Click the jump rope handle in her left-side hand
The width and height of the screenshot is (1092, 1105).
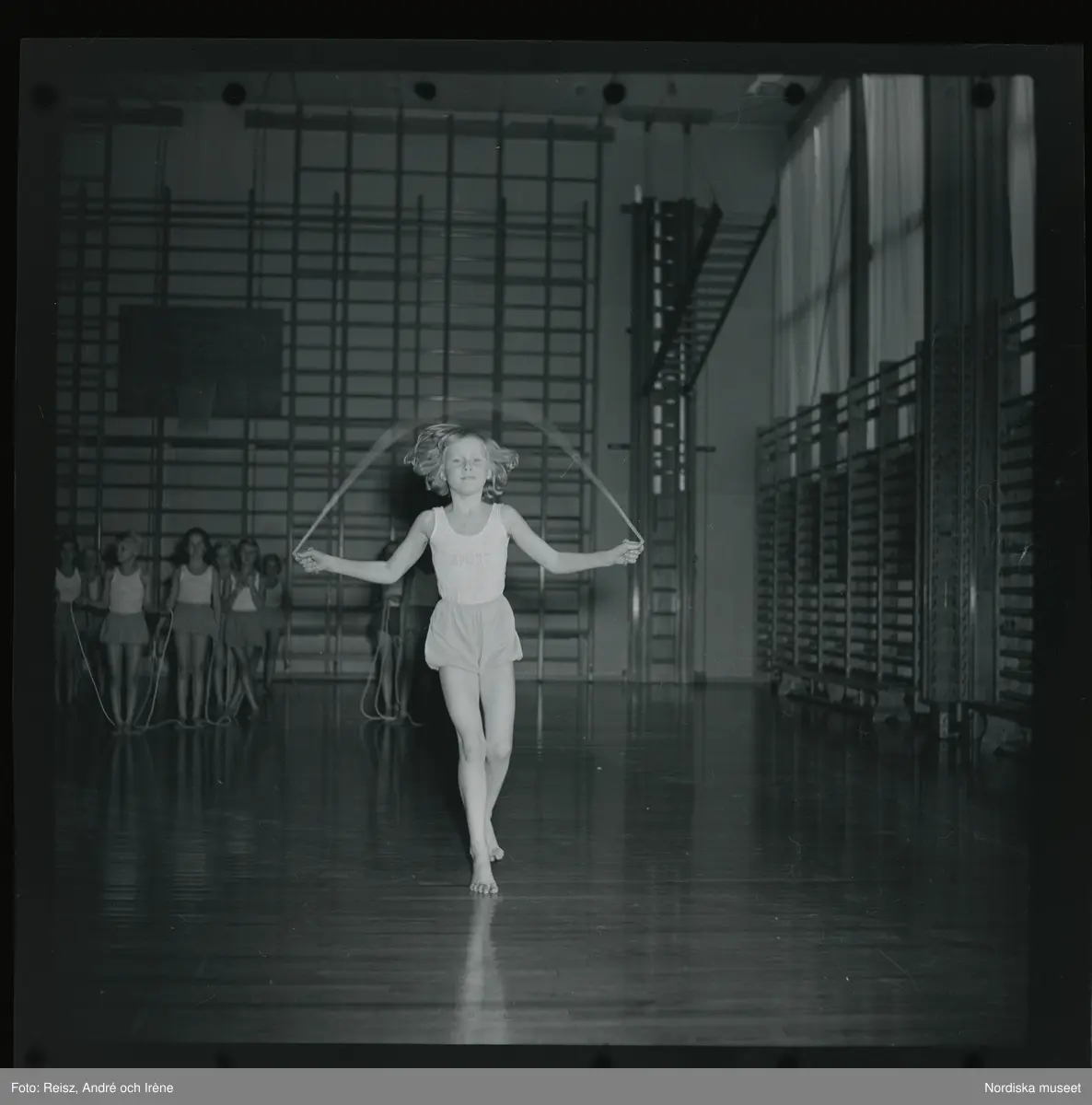(x=303, y=555)
